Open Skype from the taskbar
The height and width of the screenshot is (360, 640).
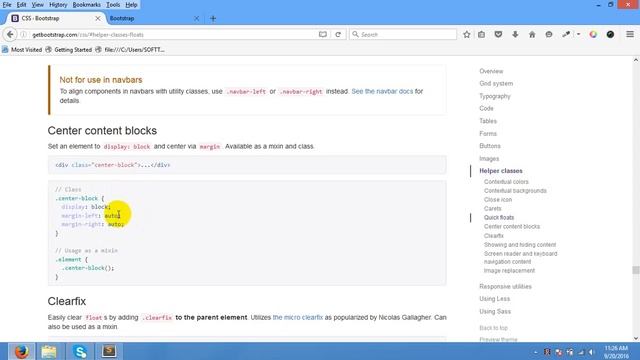tap(80, 351)
